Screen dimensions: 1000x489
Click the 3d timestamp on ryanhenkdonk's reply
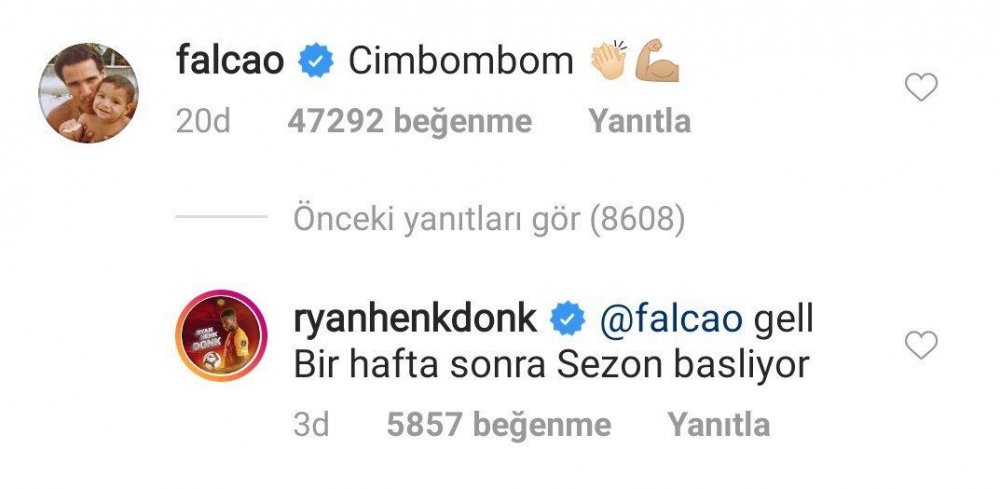(x=311, y=425)
